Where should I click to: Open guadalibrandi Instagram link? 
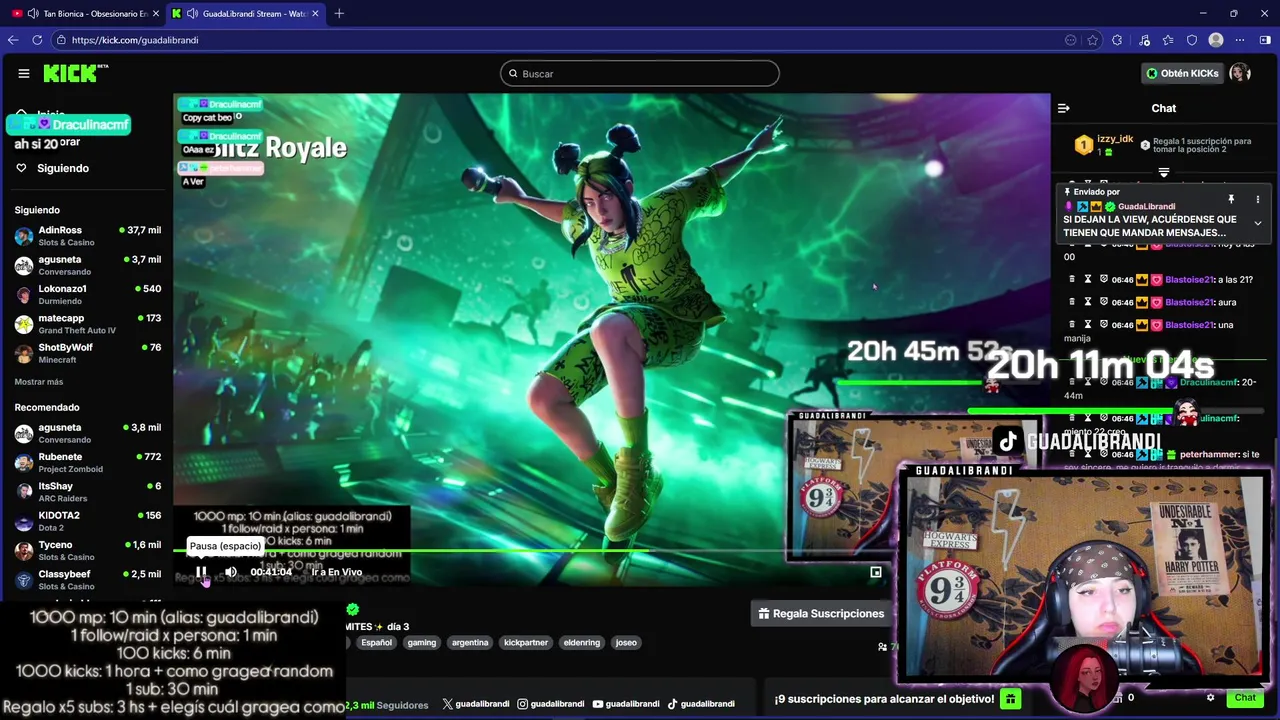pyautogui.click(x=551, y=704)
